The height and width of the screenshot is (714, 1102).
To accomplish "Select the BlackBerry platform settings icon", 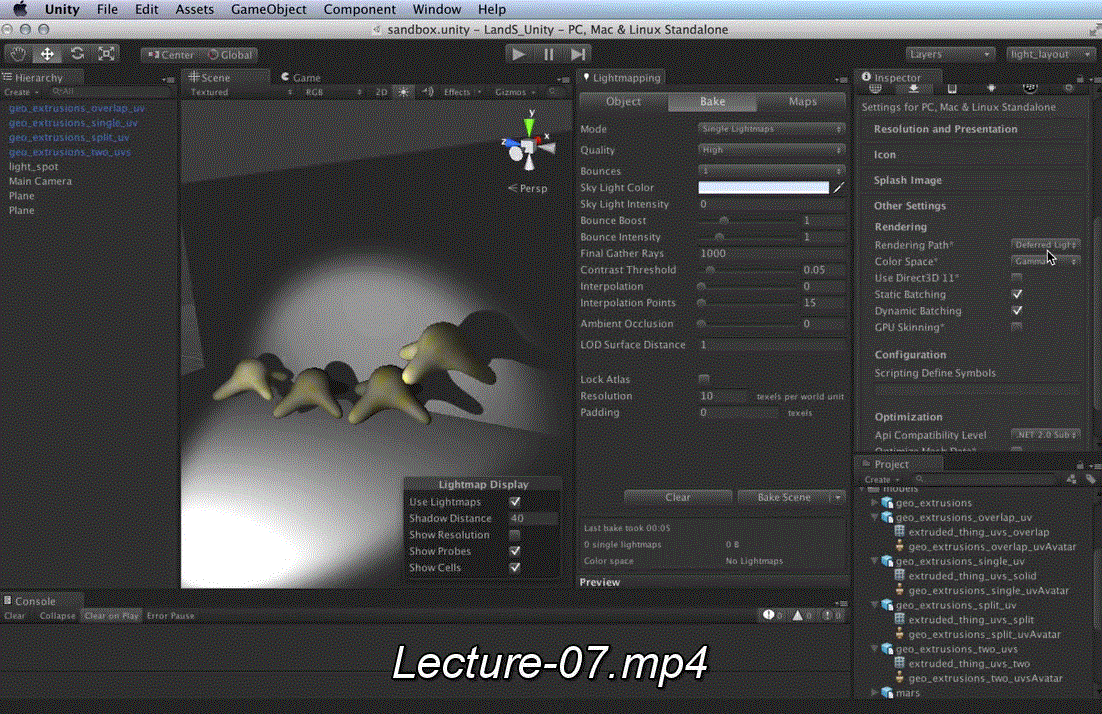I will tap(1030, 89).
